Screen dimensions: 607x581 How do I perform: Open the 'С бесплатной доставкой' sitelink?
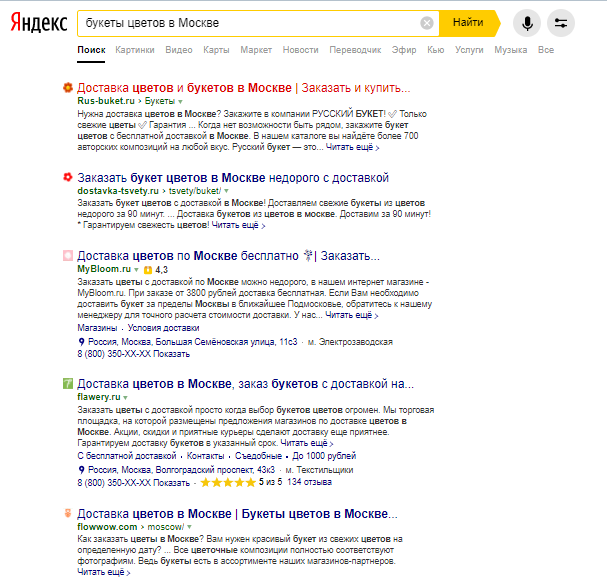[127, 456]
